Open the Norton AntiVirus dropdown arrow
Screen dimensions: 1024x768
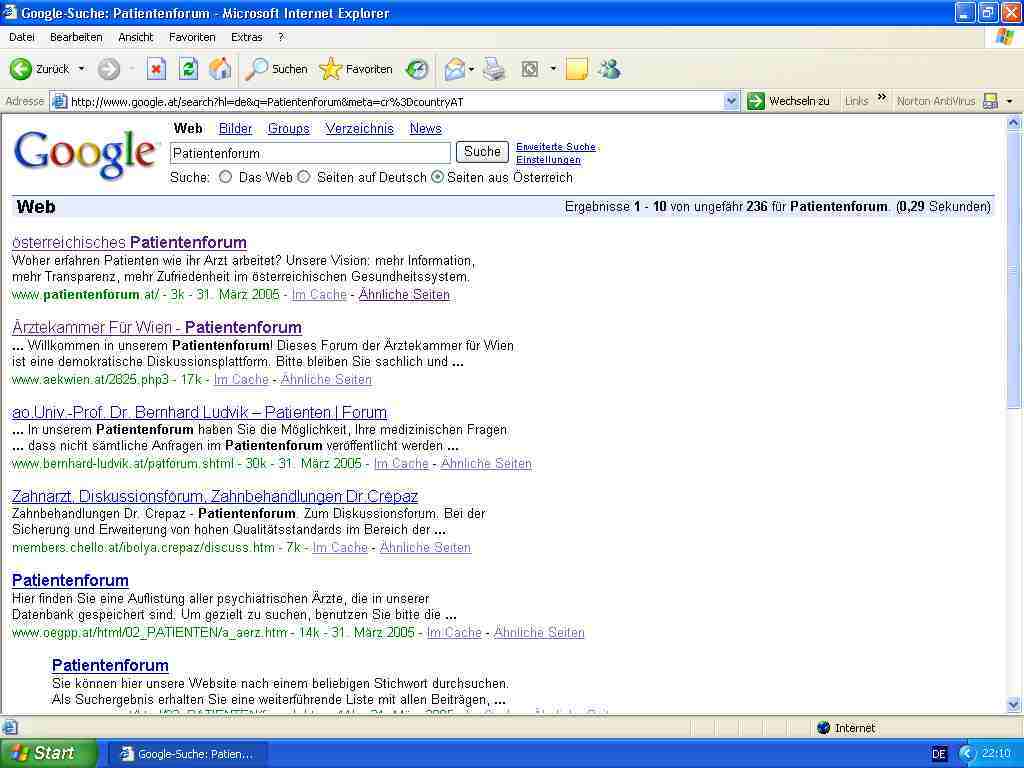(1010, 101)
